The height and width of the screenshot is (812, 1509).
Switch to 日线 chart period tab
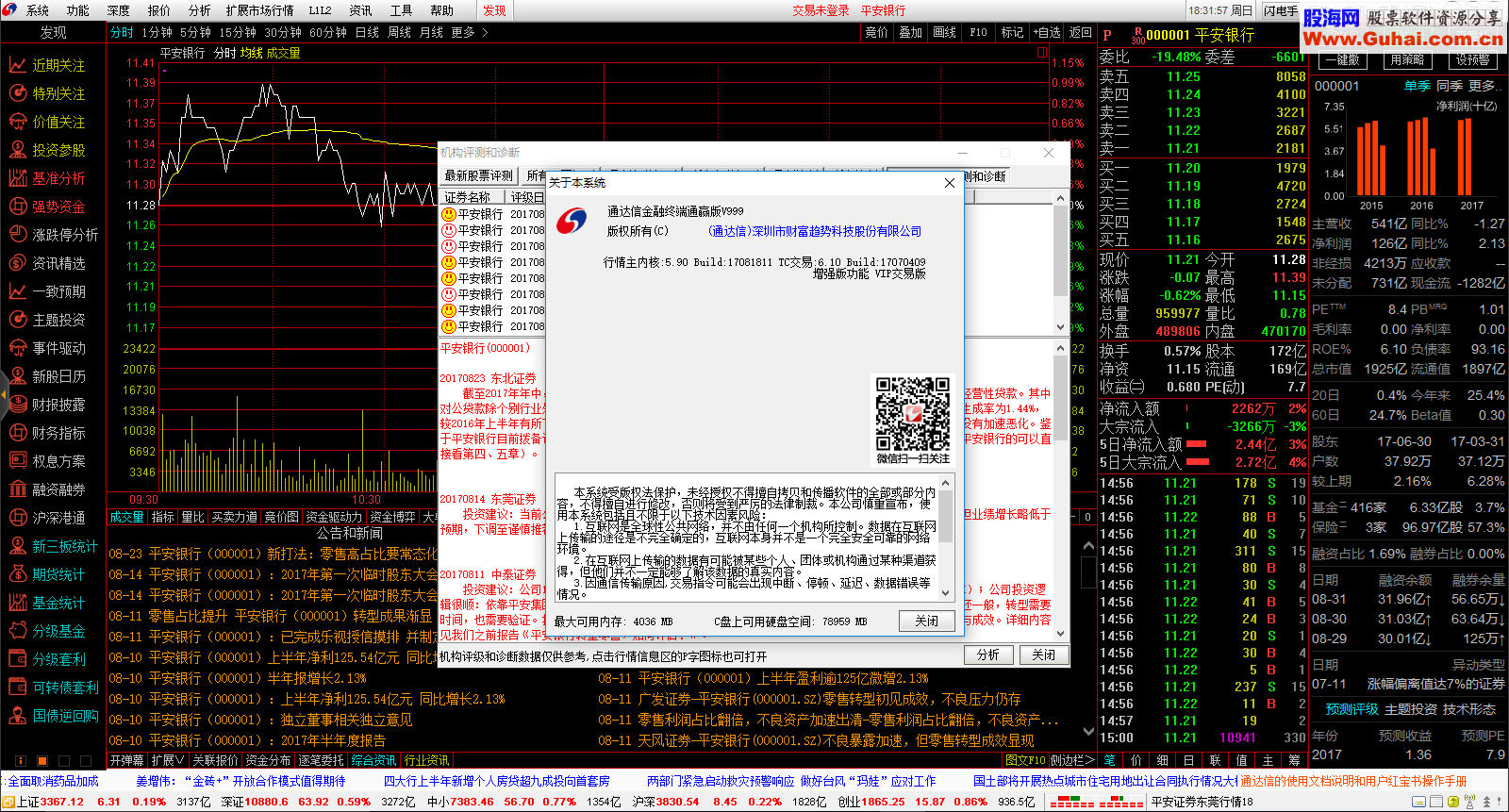pos(367,32)
